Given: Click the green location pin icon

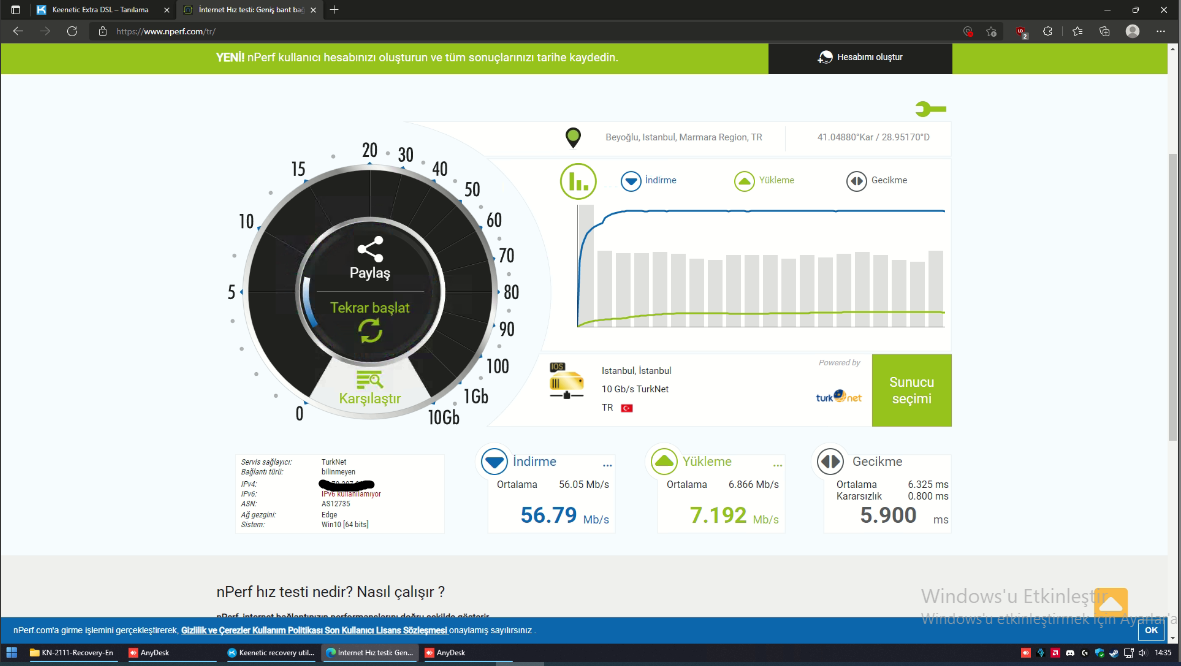Looking at the screenshot, I should [573, 137].
